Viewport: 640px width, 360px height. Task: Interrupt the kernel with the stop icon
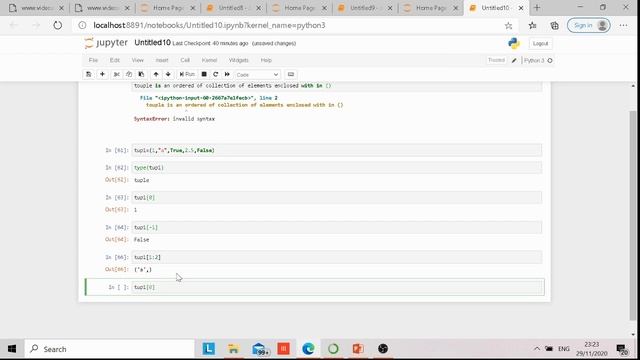pos(204,74)
